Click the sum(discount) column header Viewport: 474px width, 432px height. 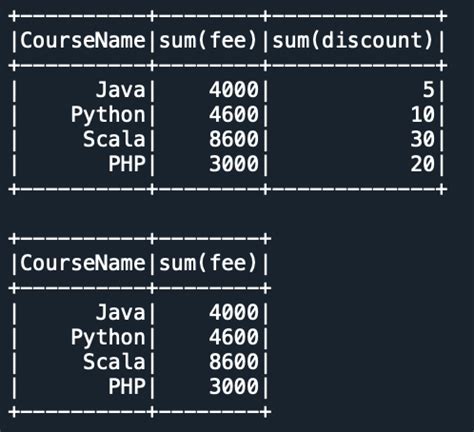pos(353,40)
